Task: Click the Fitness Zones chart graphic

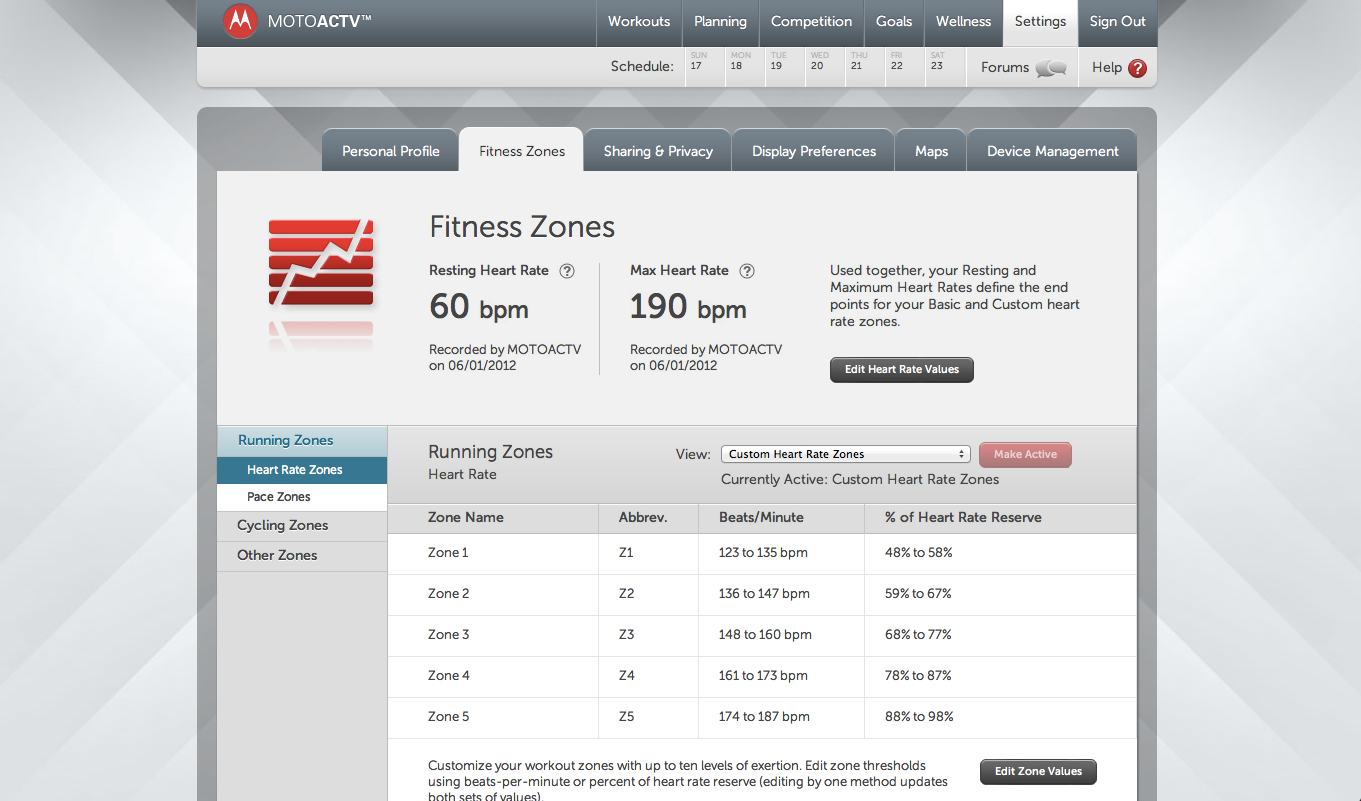Action: tap(321, 264)
